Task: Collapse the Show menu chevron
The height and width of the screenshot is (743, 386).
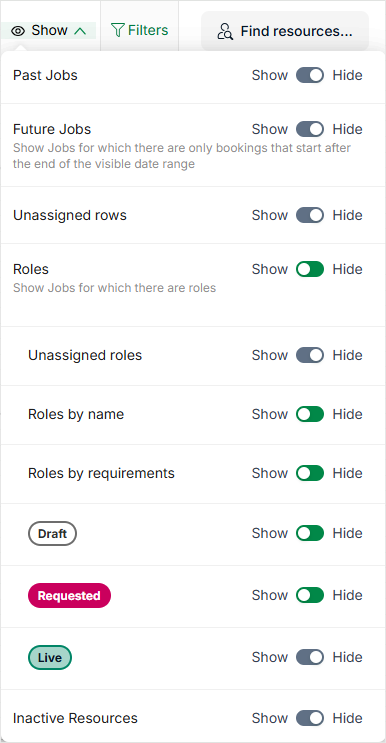Action: [81, 31]
